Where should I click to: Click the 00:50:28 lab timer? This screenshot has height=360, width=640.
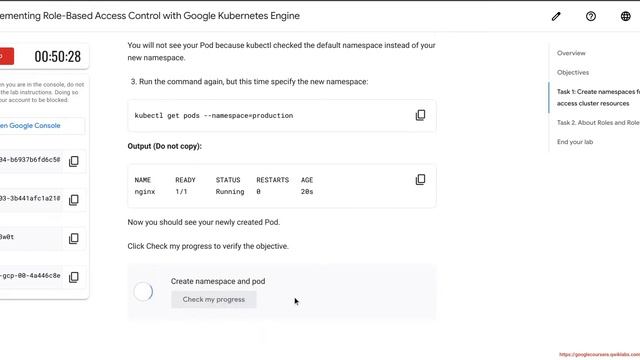point(58,56)
